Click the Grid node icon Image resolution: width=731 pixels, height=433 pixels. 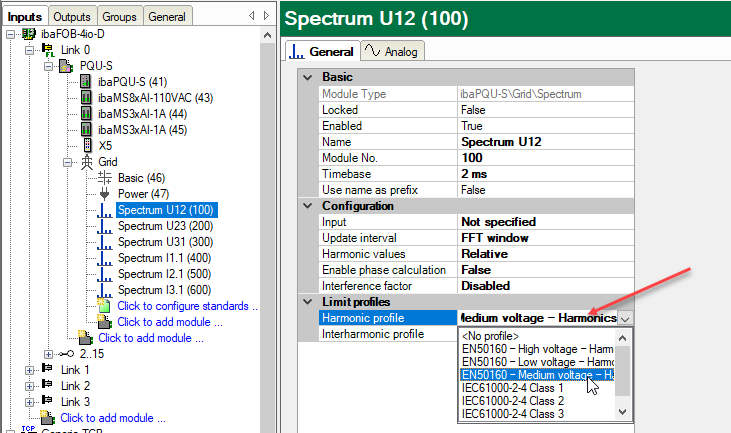pyautogui.click(x=86, y=162)
